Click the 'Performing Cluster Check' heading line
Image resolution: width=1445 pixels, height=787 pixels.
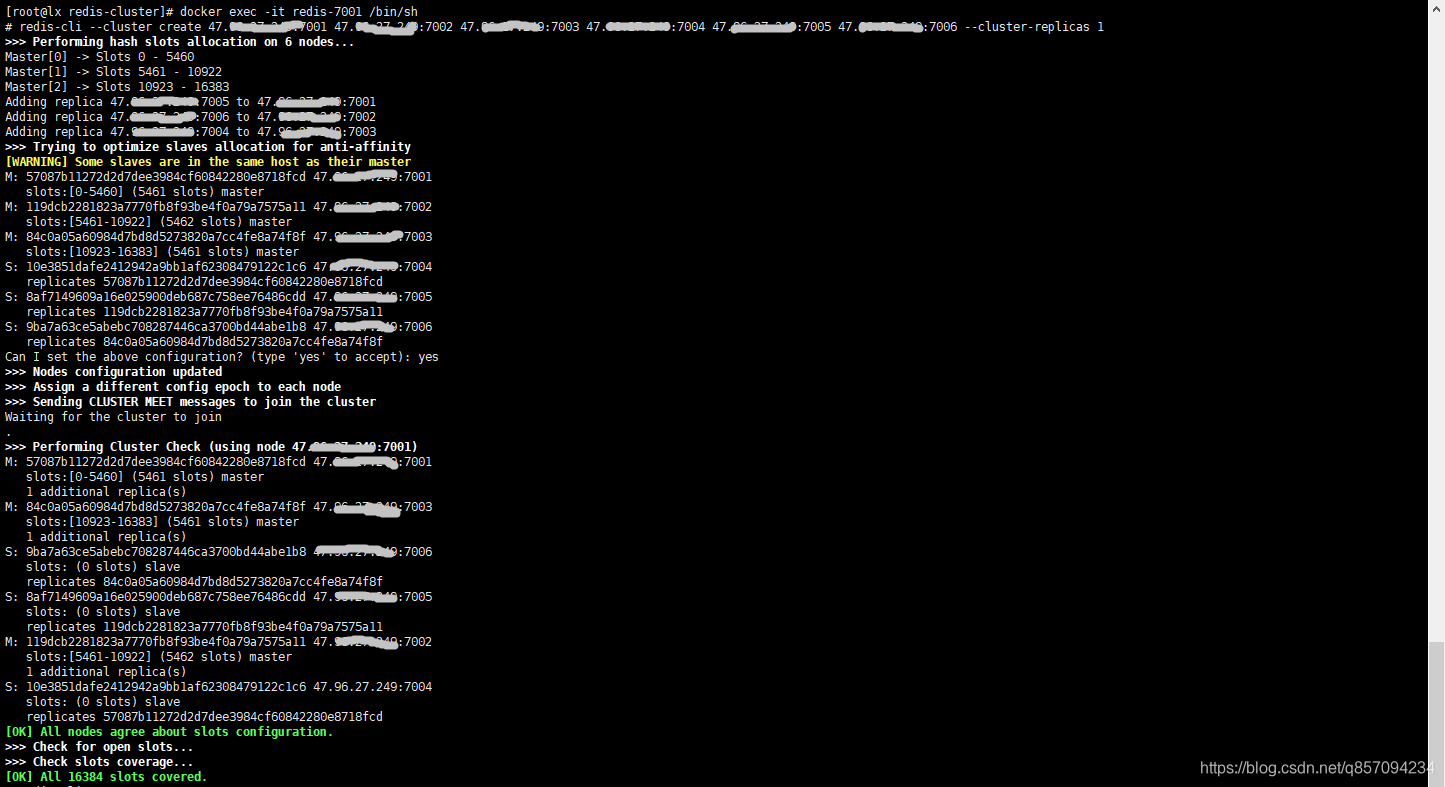click(211, 446)
